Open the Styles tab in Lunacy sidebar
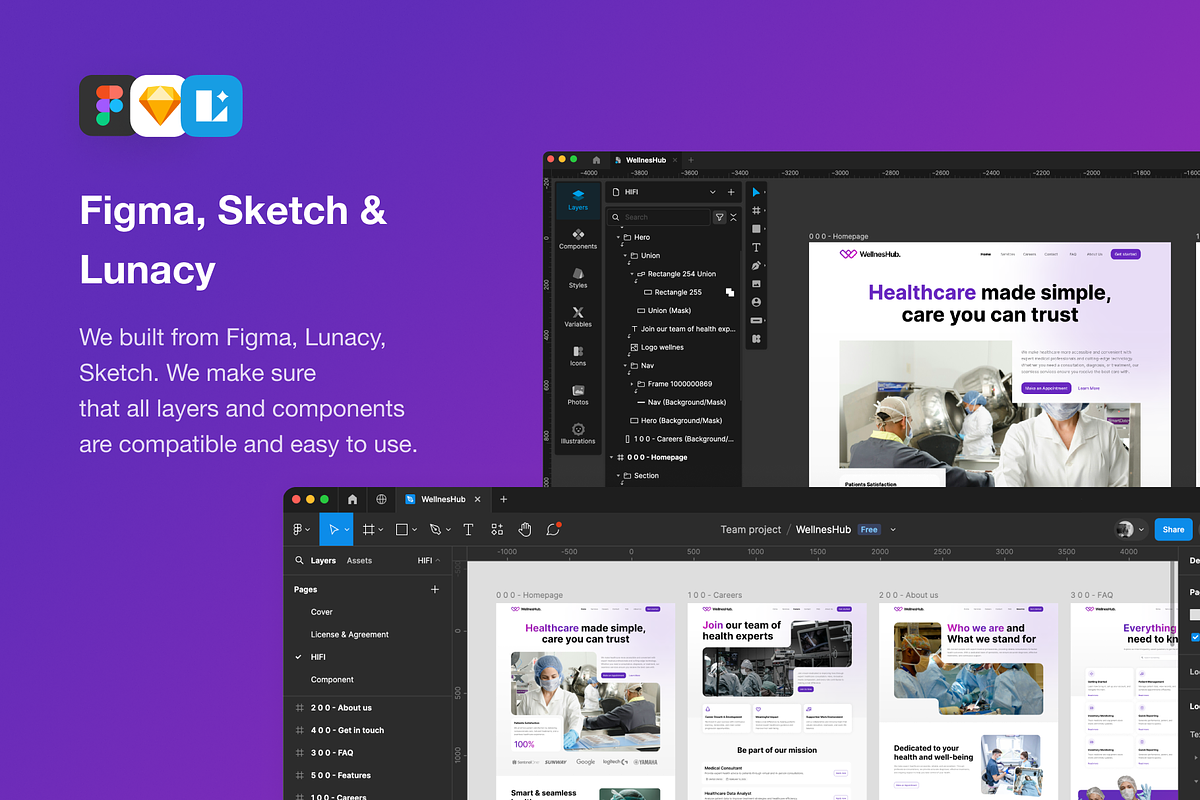This screenshot has height=800, width=1200. tap(578, 278)
